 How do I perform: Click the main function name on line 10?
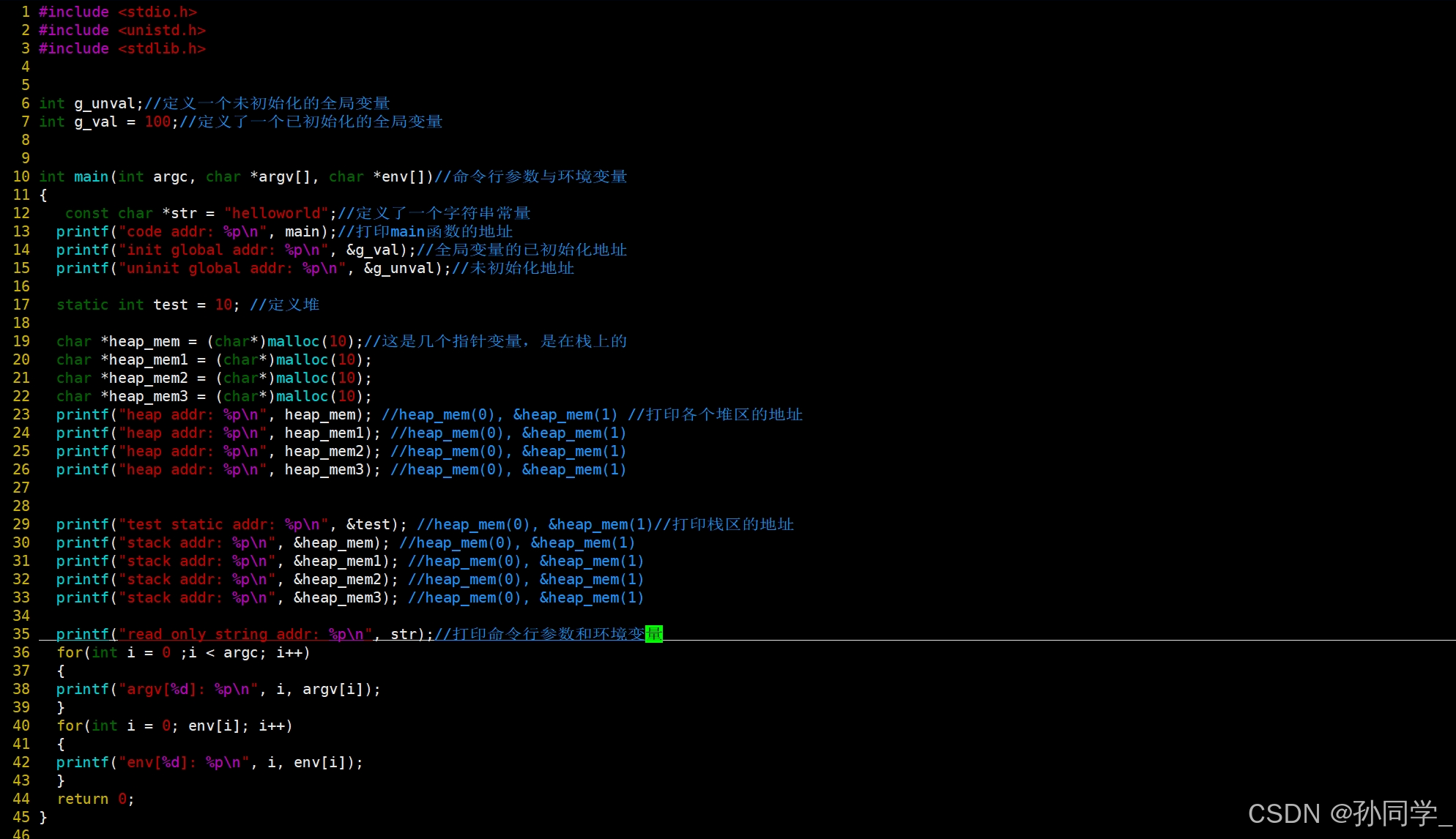pyautogui.click(x=91, y=176)
